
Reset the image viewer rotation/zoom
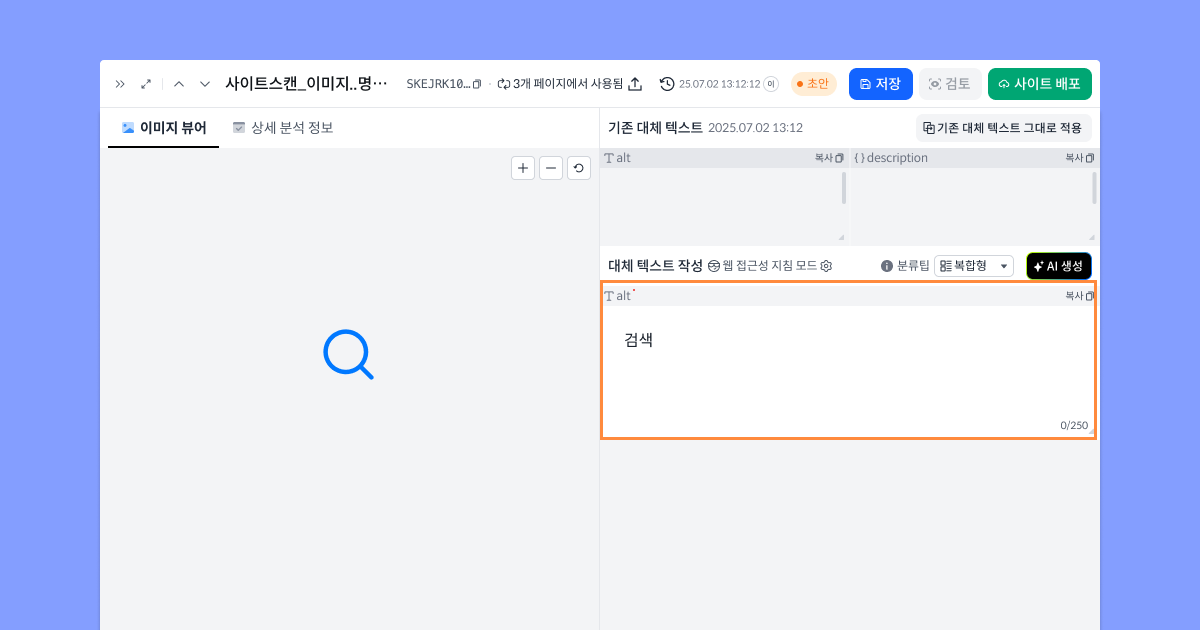(579, 168)
